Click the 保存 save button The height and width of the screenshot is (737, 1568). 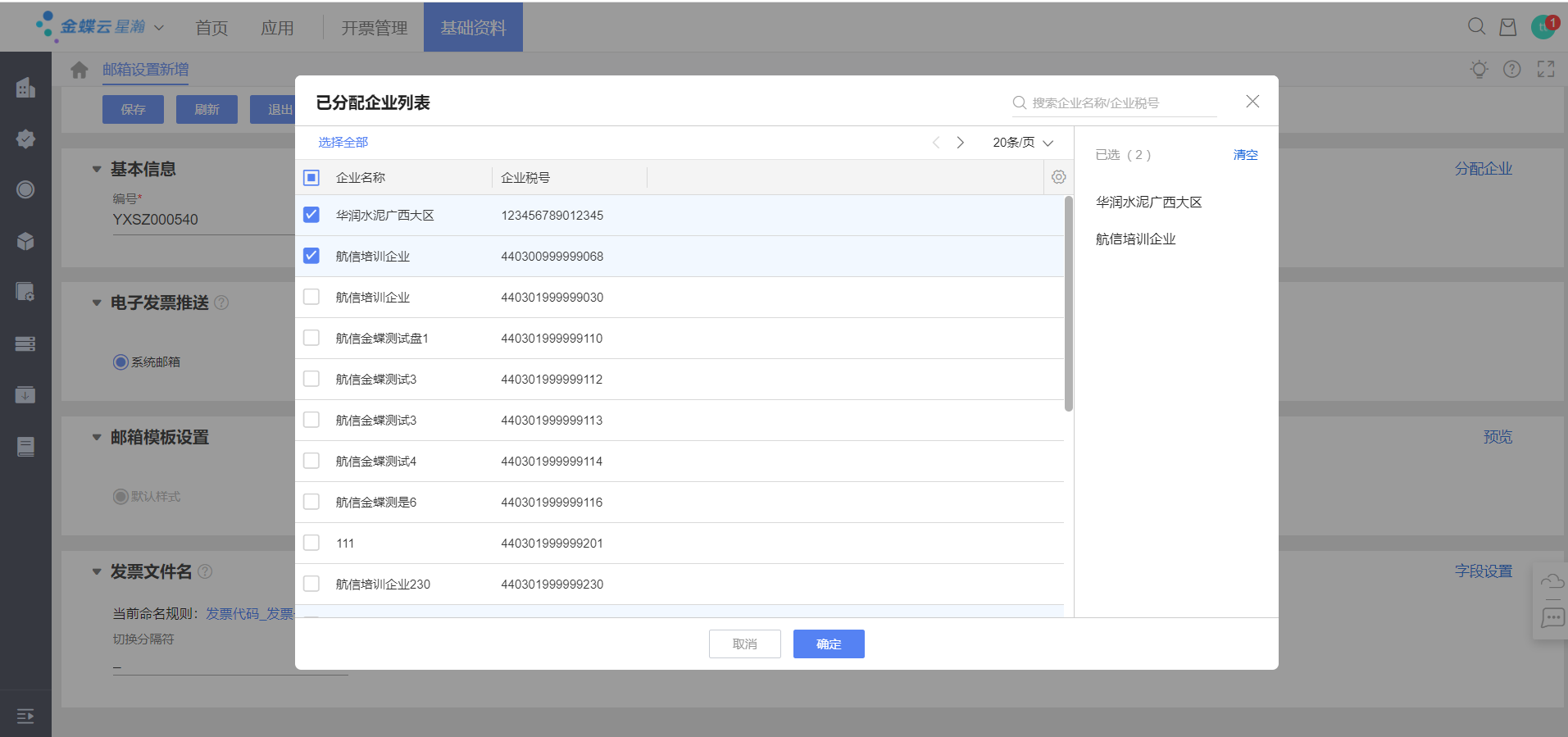(x=133, y=109)
